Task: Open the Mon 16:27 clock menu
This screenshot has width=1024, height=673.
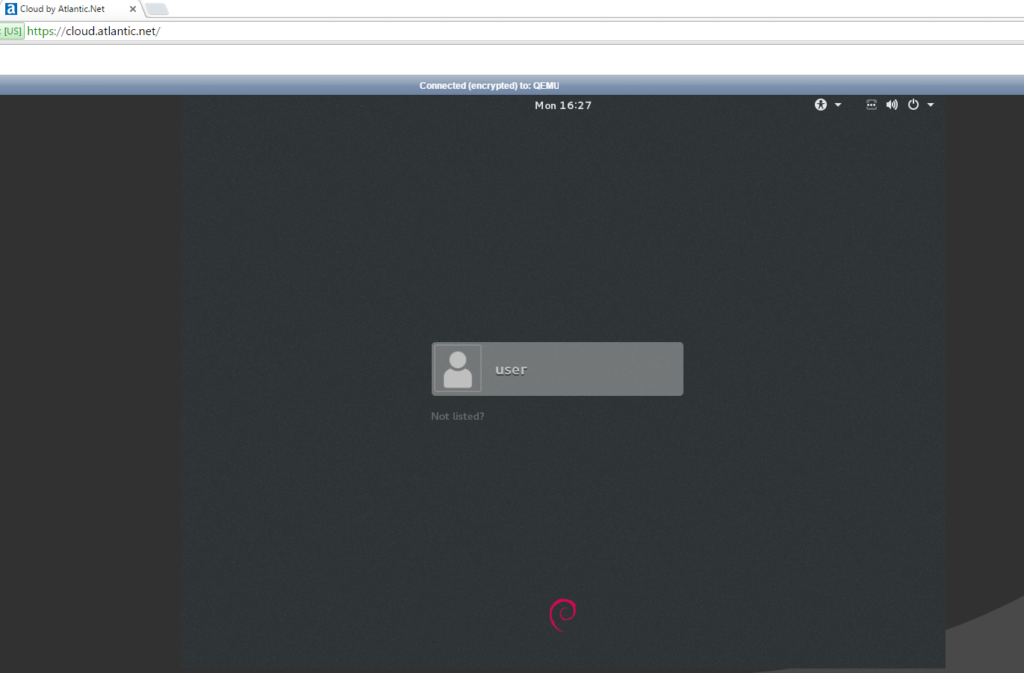Action: 563,104
